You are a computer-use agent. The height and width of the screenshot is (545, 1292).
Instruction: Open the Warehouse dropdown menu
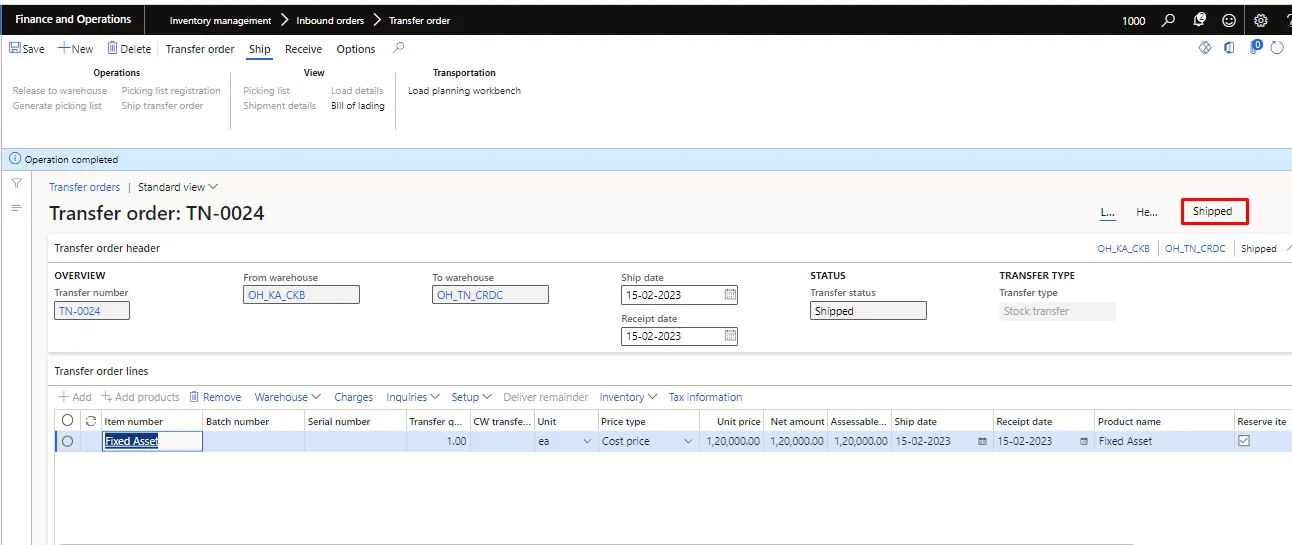(288, 397)
